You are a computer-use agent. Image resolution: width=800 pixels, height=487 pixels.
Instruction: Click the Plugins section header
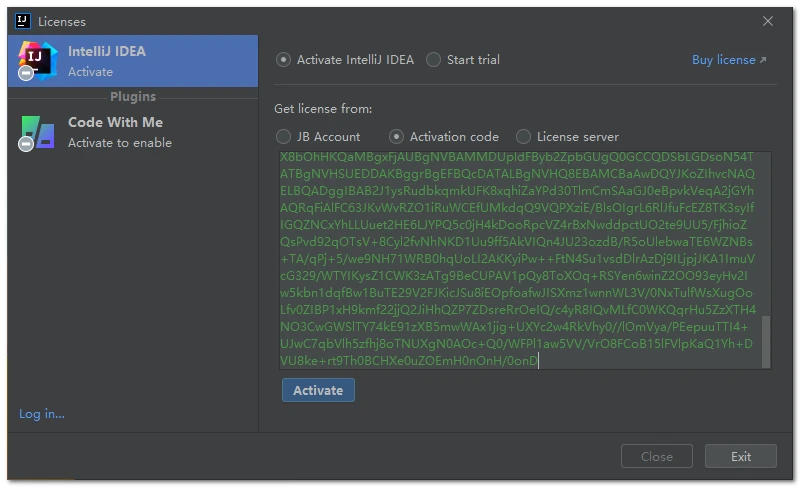point(133,96)
